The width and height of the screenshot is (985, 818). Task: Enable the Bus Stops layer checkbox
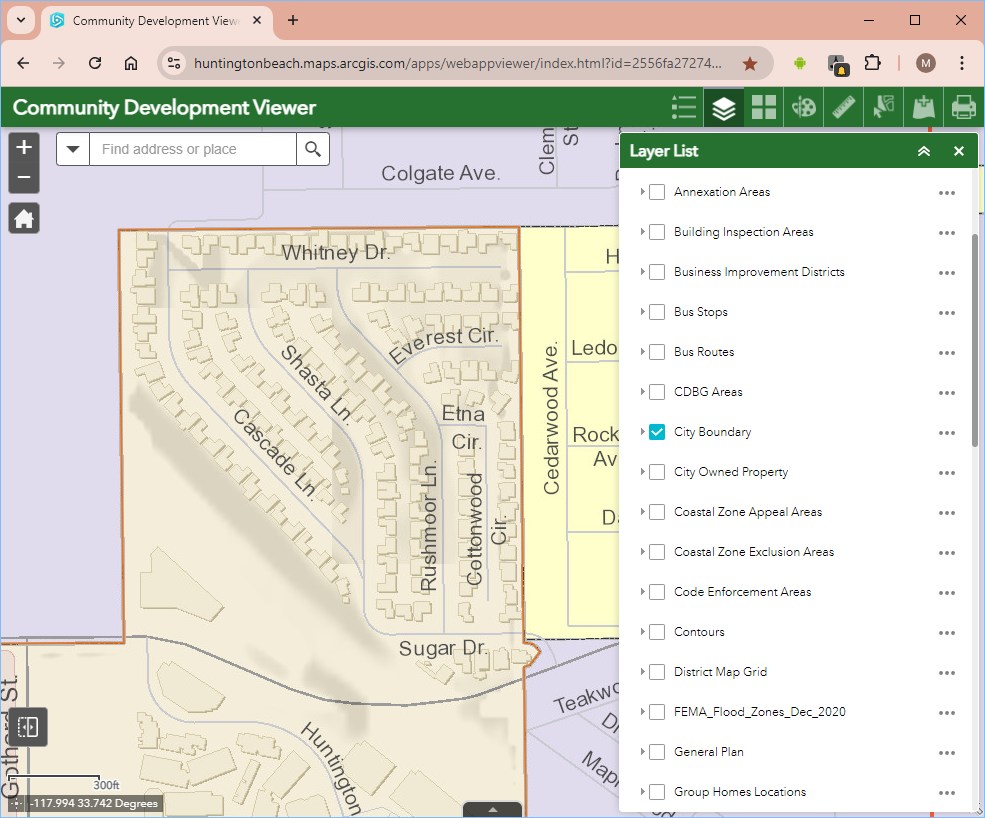(x=657, y=312)
